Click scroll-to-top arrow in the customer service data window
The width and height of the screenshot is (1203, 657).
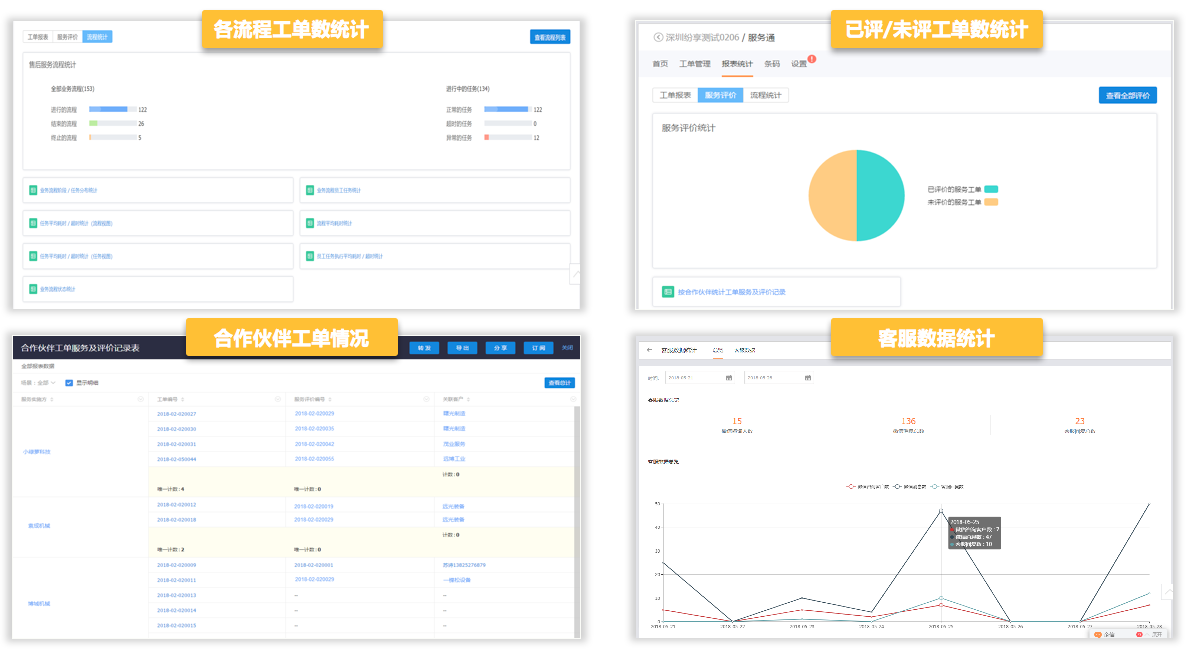point(1166,592)
